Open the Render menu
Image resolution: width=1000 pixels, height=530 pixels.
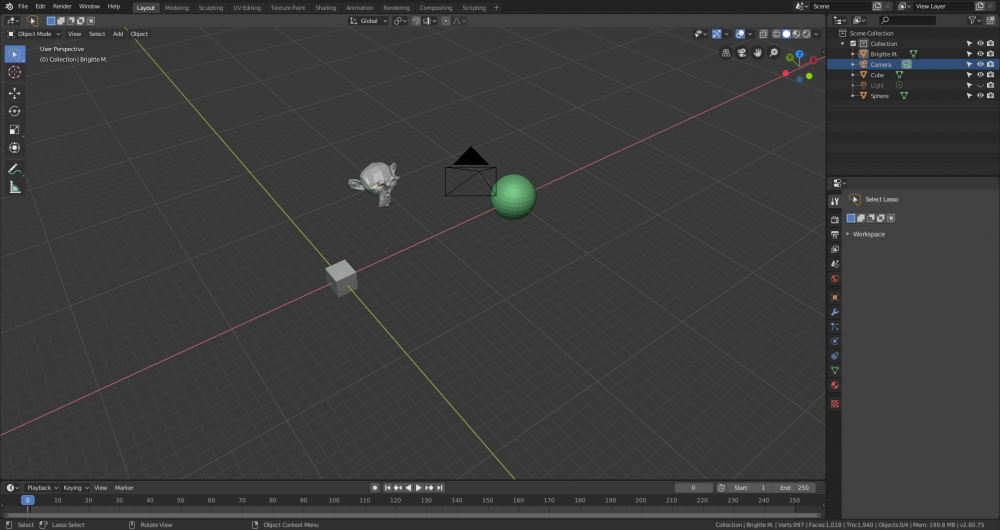[x=62, y=6]
